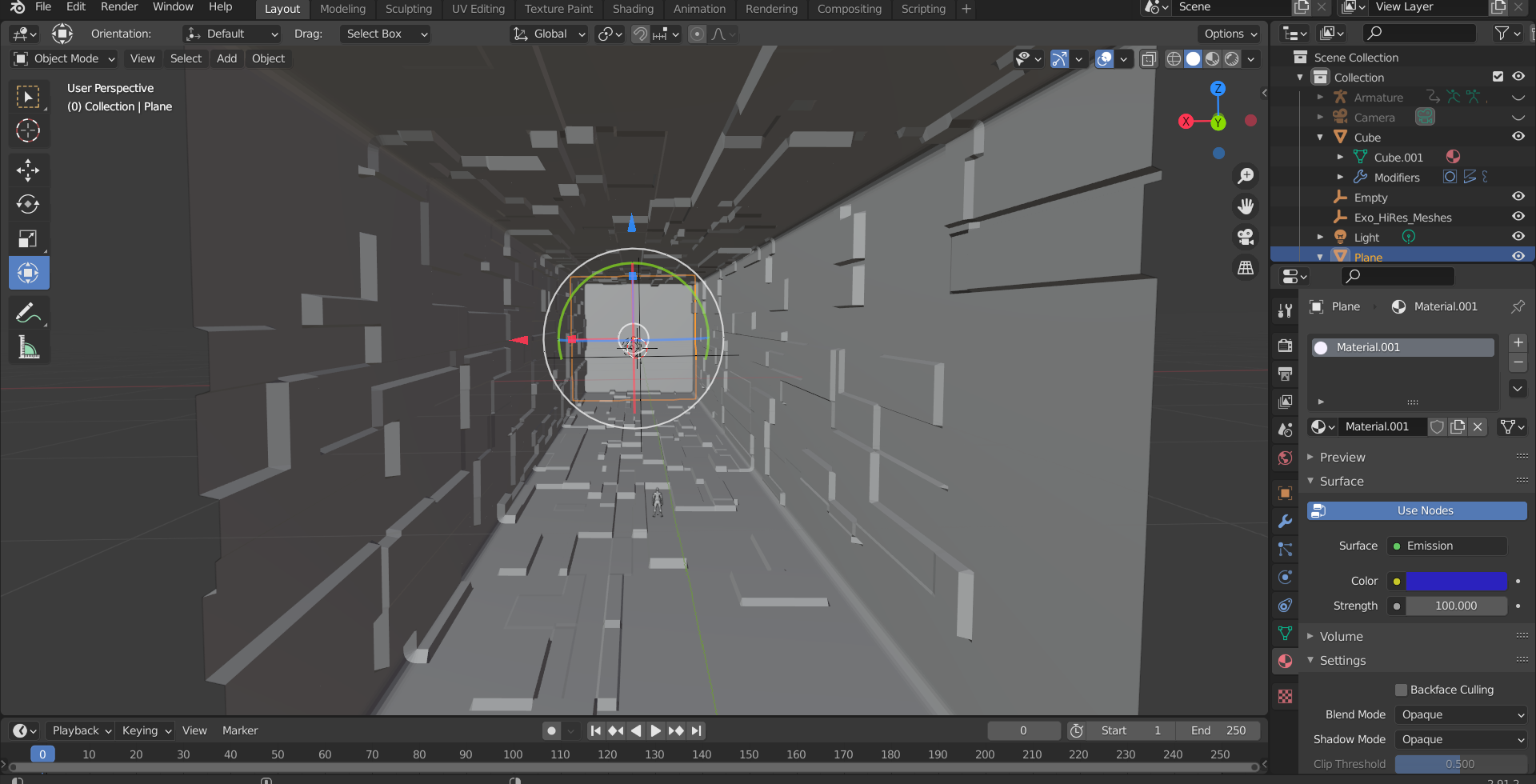
Task: Switch perspective/orthographic grid icon
Action: (1246, 267)
